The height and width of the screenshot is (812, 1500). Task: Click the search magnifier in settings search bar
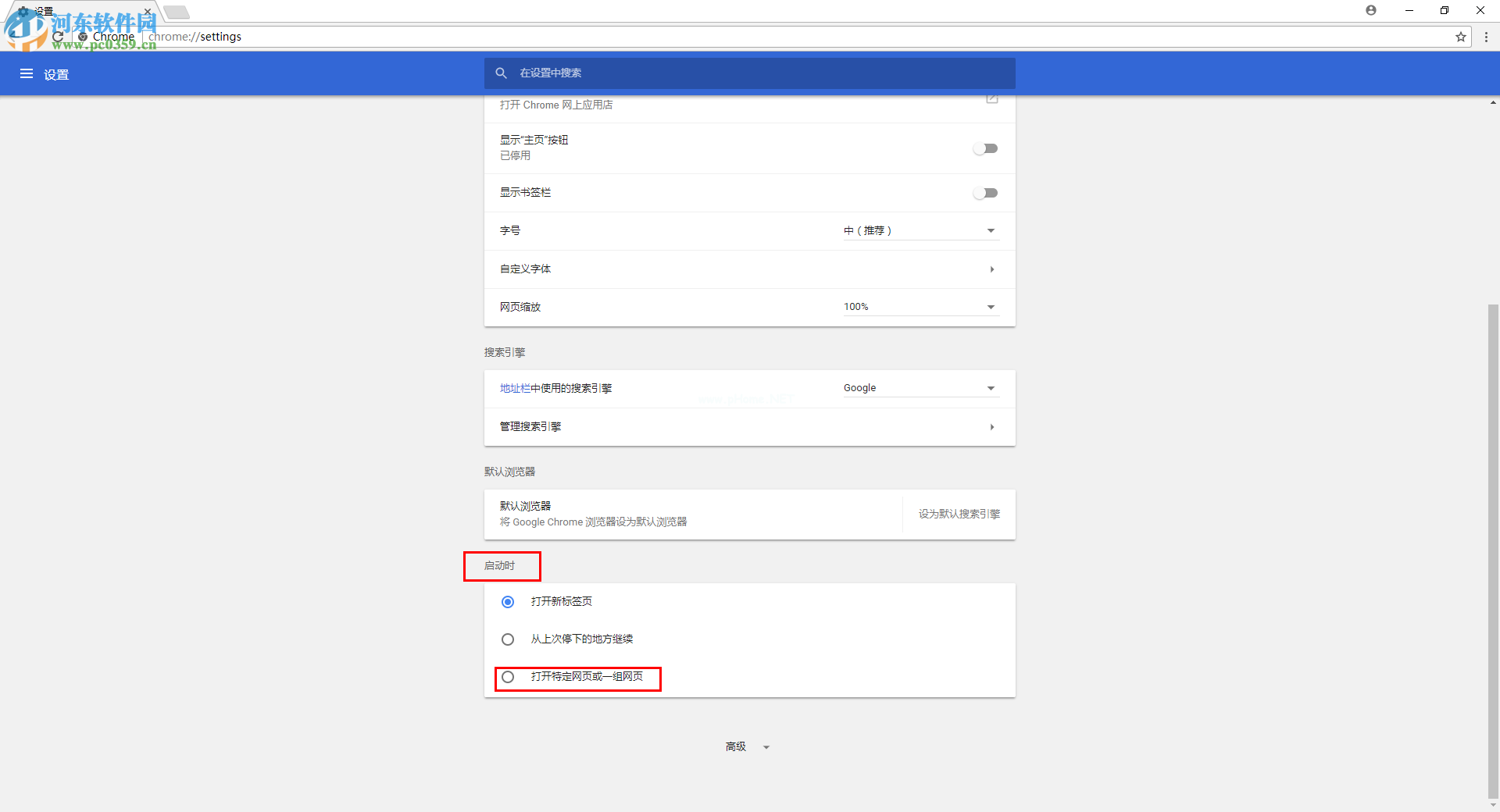[501, 73]
